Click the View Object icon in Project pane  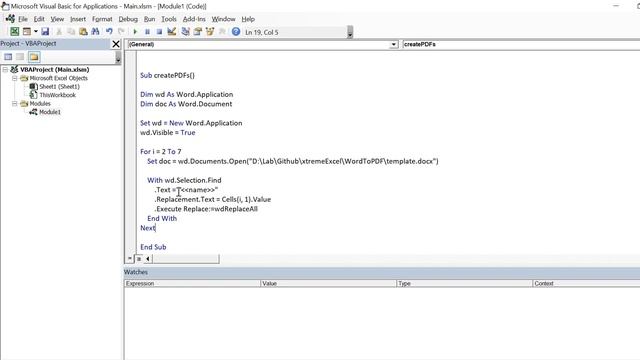20,57
